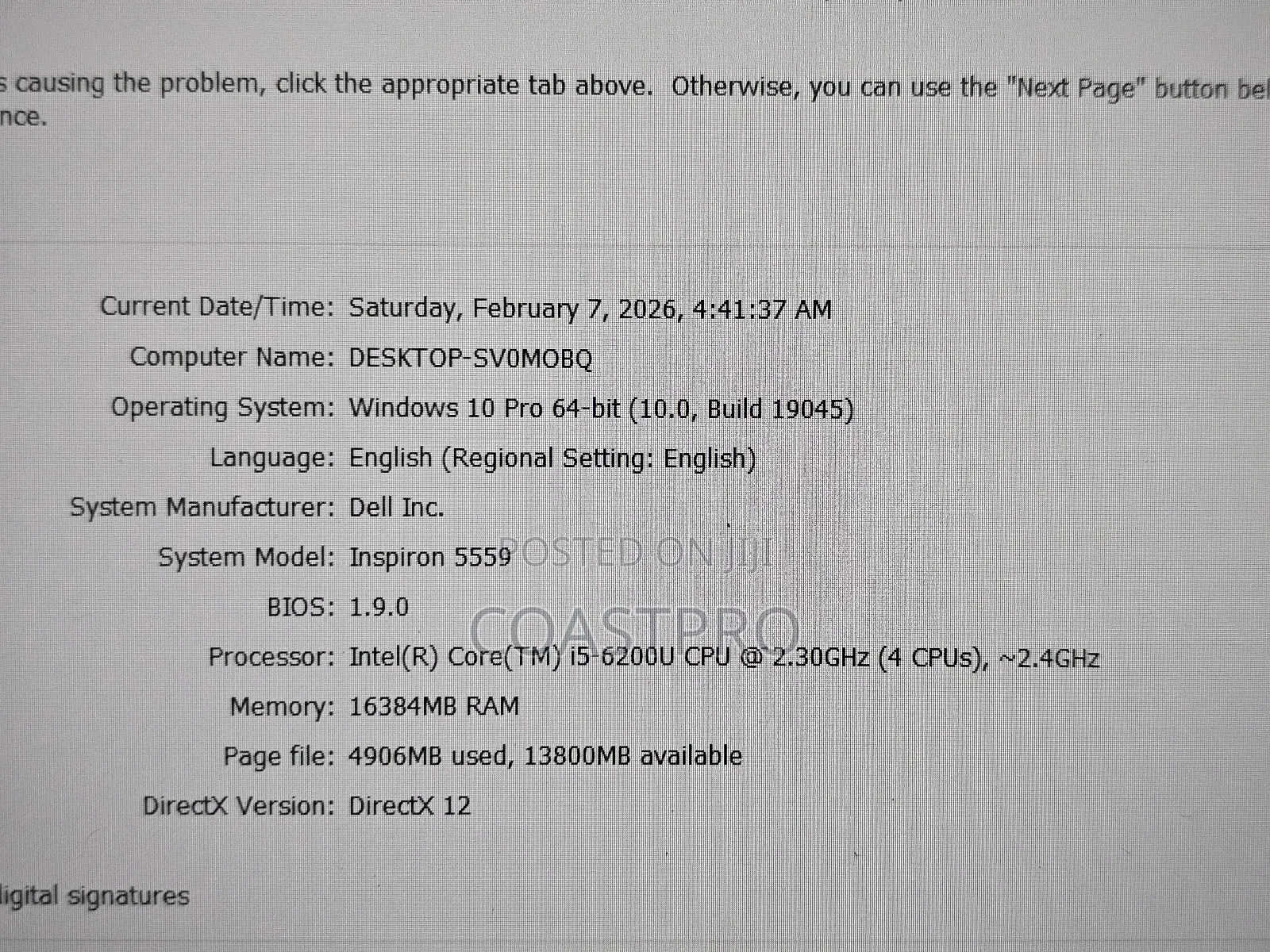Screen dimensions: 1270x952
Task: Click the Dell Inc. value
Action: 397,507
